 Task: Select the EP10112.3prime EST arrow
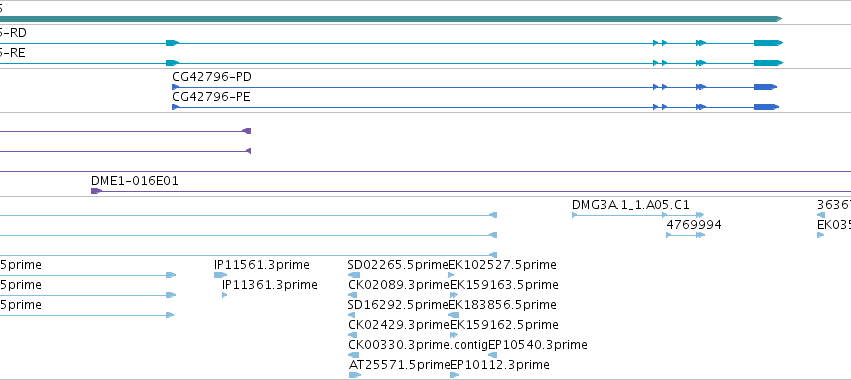(455, 375)
